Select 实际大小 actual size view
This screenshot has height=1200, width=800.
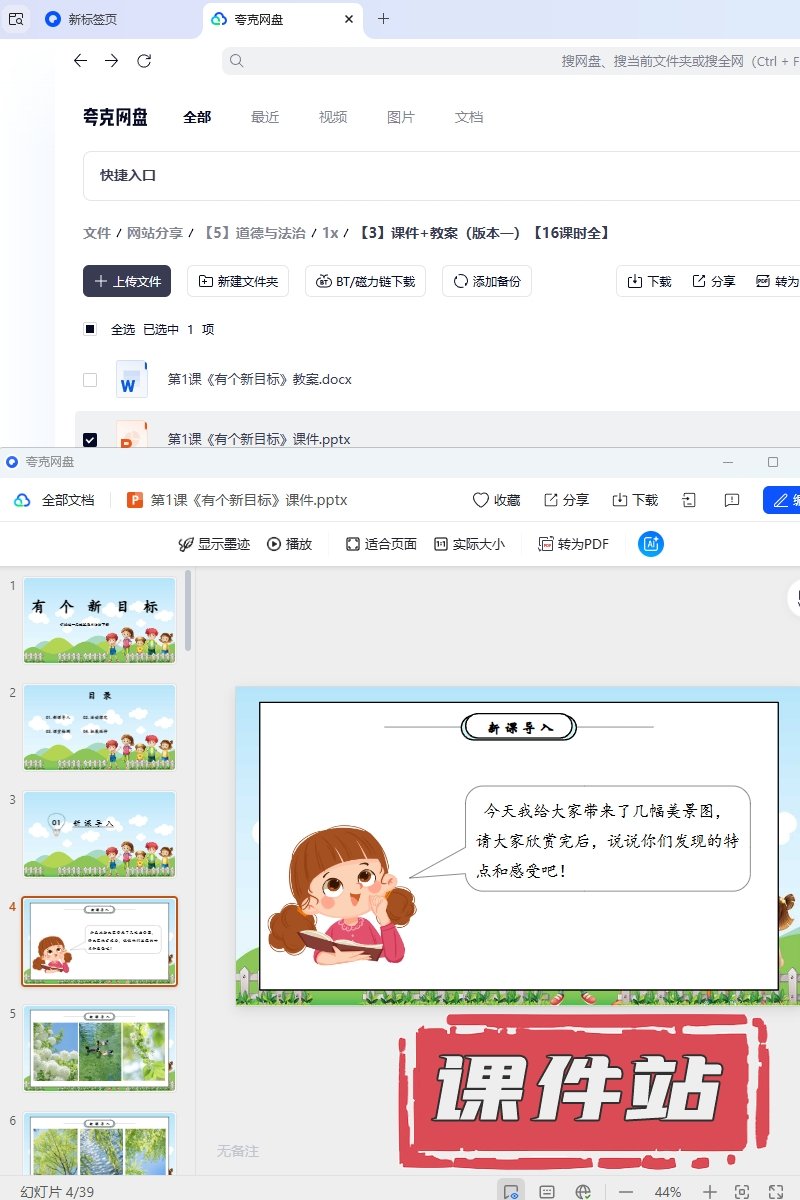click(469, 544)
